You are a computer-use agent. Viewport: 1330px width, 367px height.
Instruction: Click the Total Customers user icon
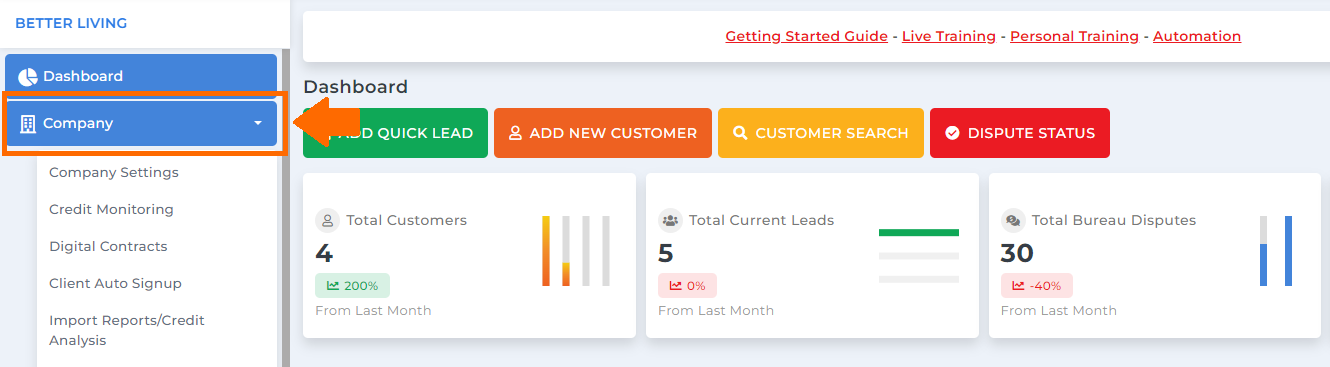327,220
